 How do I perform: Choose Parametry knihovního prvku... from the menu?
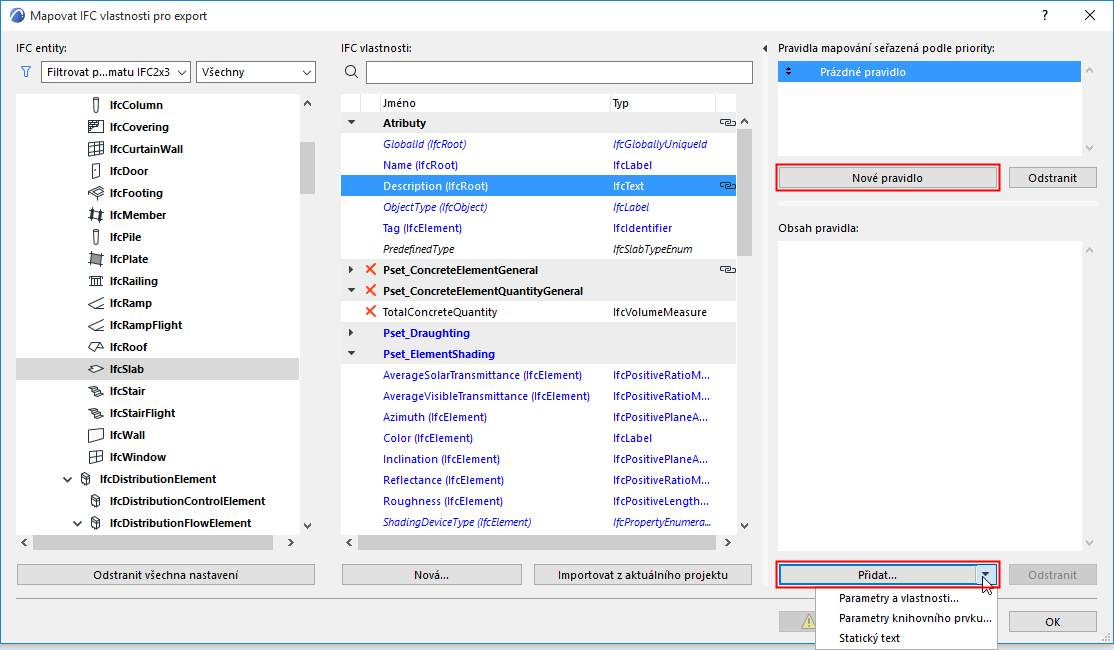[x=915, y=618]
